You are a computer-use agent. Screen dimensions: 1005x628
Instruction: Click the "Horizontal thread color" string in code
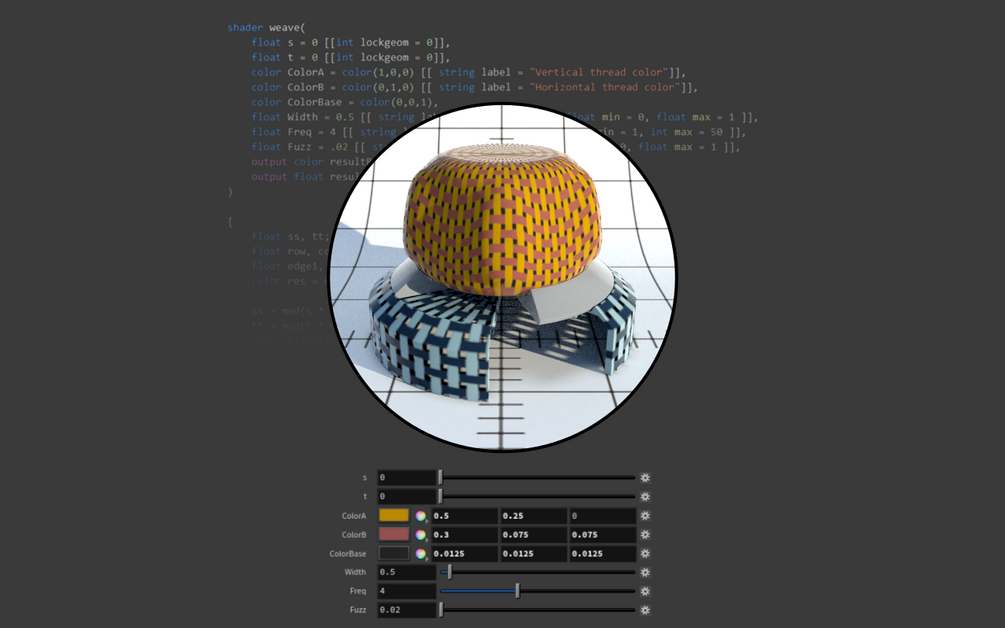[x=605, y=87]
